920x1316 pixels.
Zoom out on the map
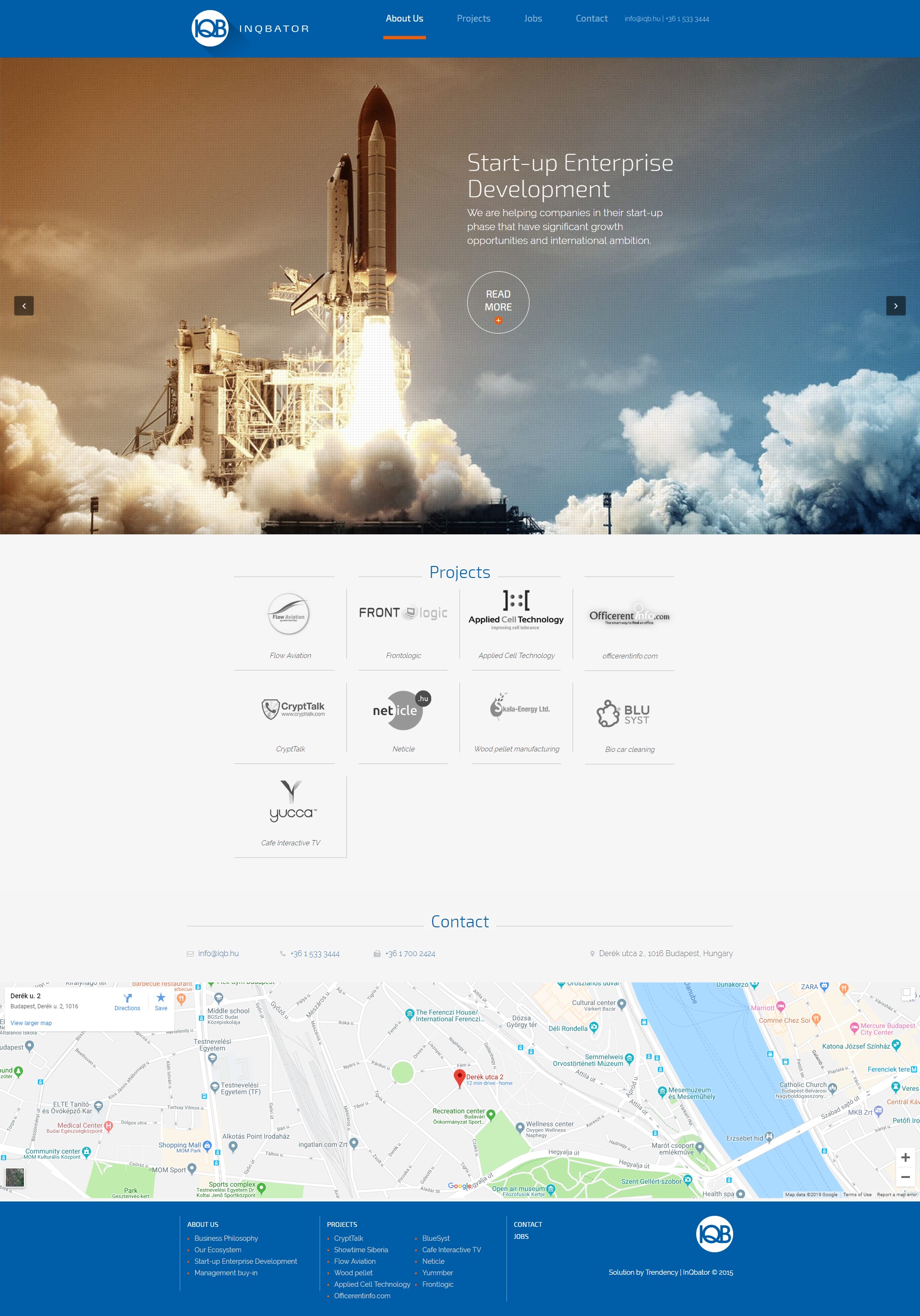(x=905, y=1177)
